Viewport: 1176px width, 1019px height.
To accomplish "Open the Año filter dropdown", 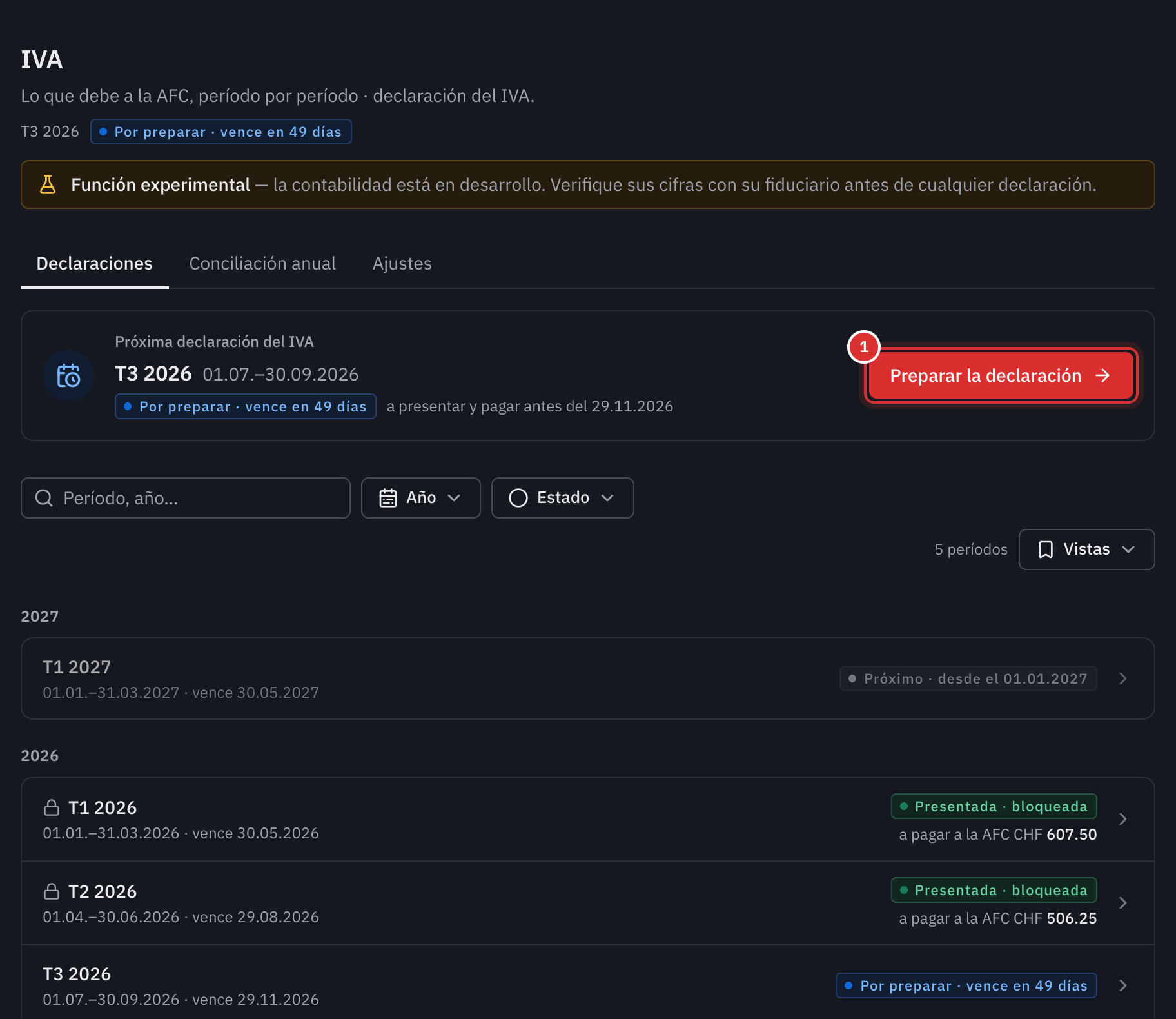I will tap(420, 498).
